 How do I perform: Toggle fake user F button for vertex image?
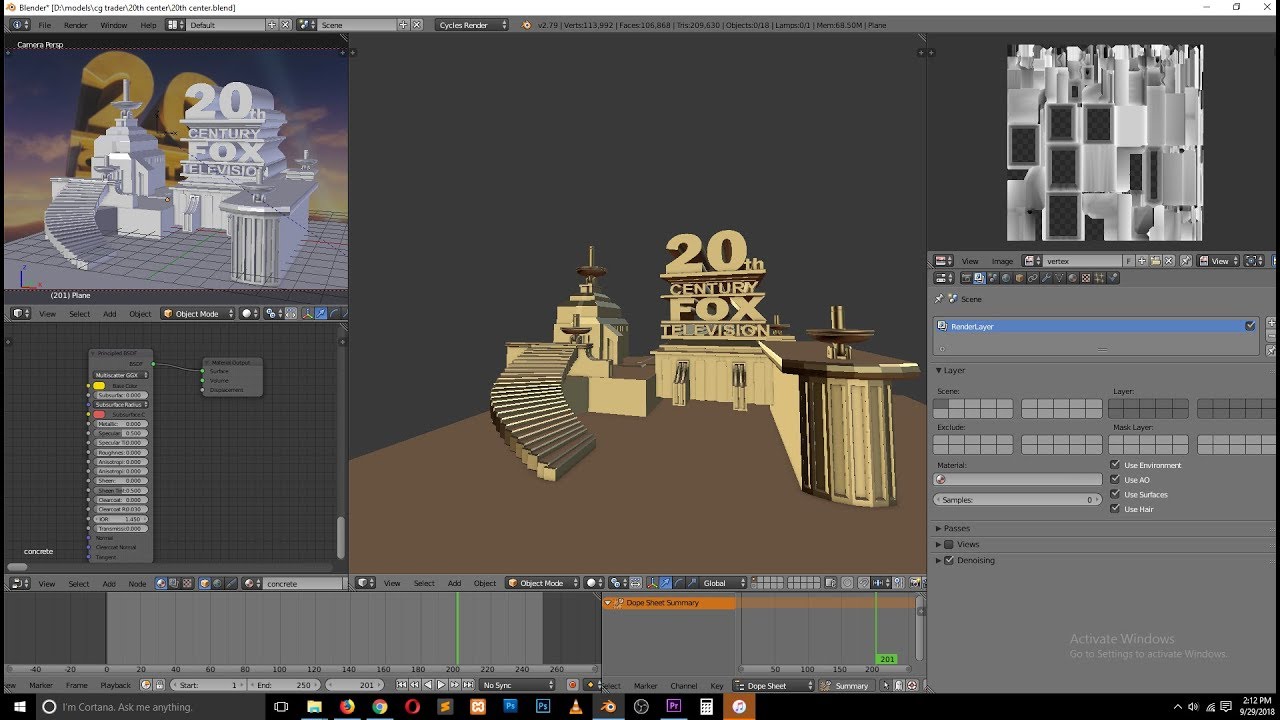(x=1129, y=261)
